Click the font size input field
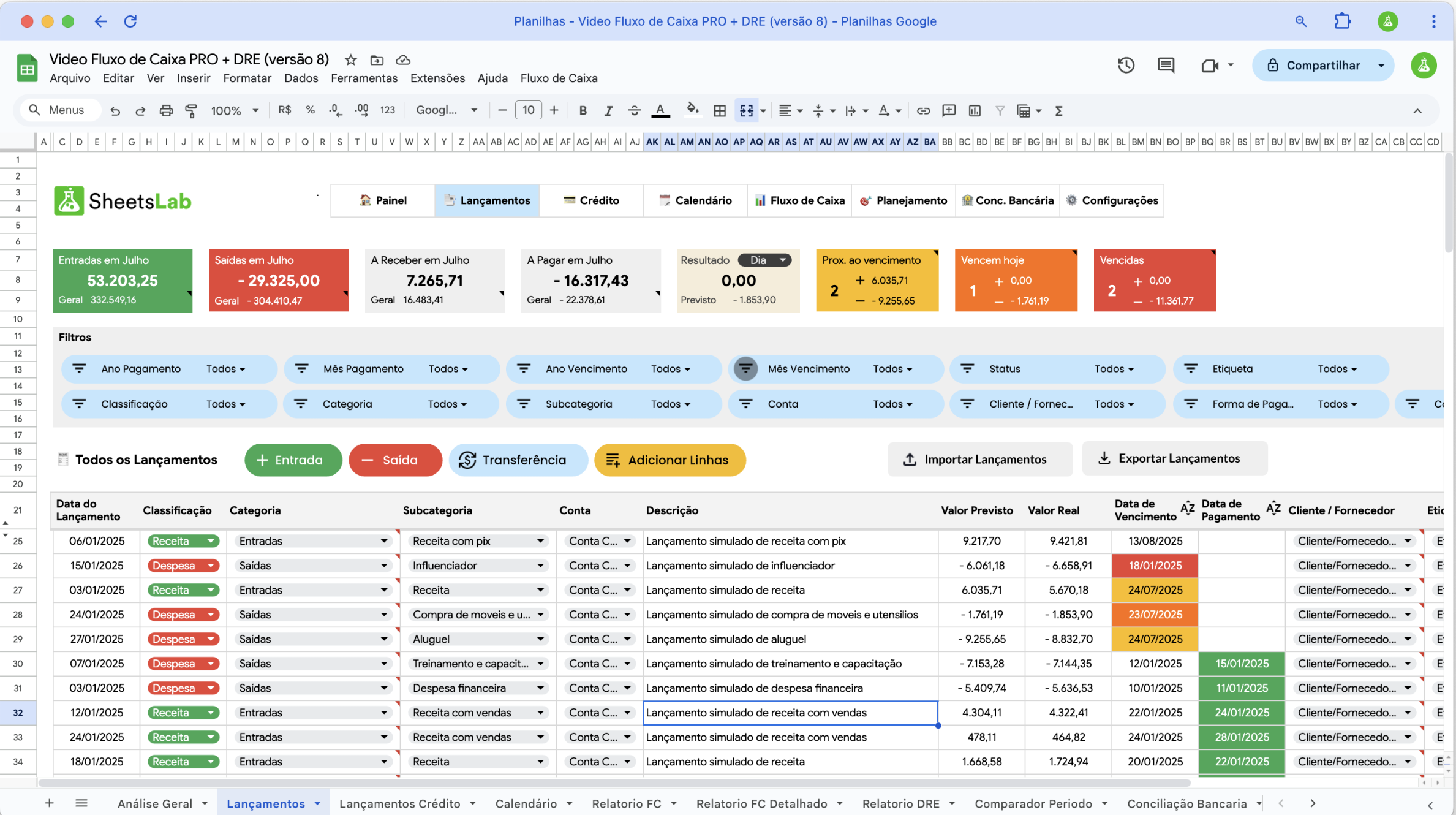Image resolution: width=1456 pixels, height=815 pixels. tap(528, 110)
